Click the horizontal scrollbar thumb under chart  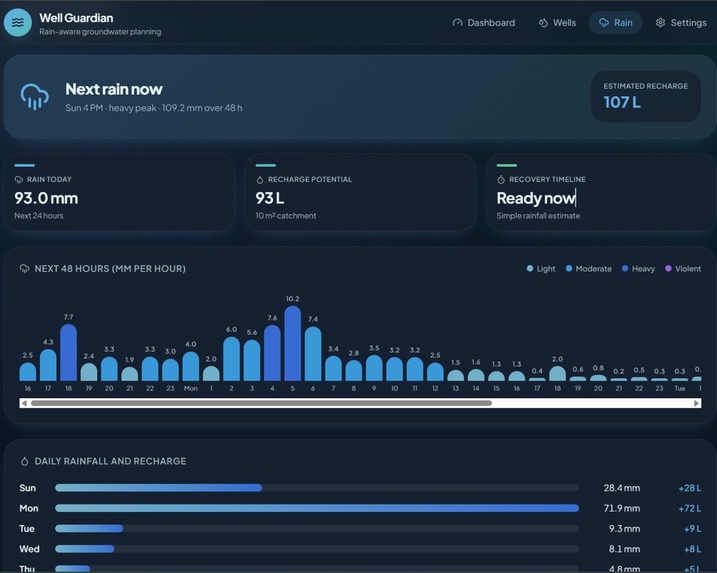tap(262, 403)
